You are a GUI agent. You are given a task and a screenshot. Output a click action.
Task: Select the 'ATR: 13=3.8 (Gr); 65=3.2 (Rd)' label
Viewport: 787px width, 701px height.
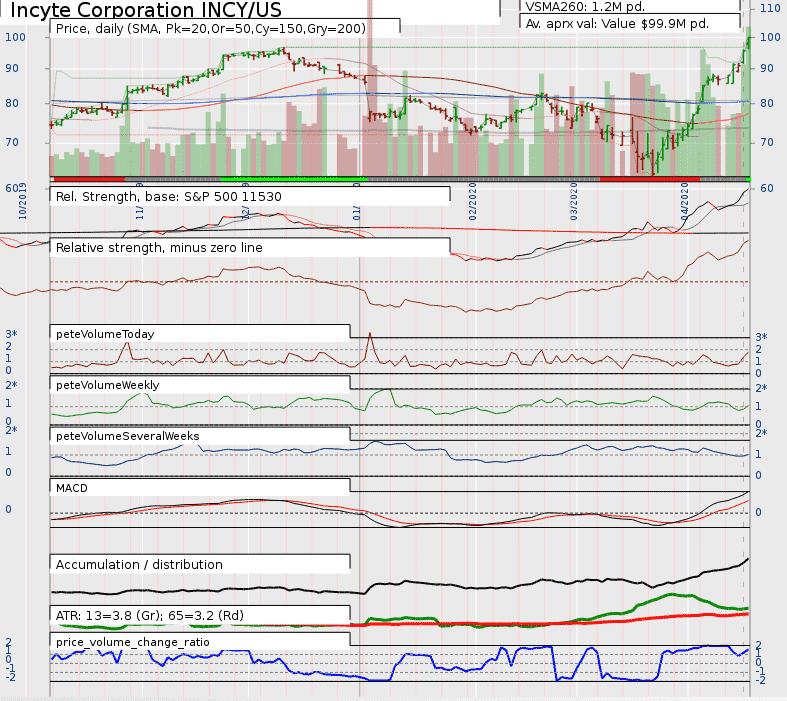[150, 616]
